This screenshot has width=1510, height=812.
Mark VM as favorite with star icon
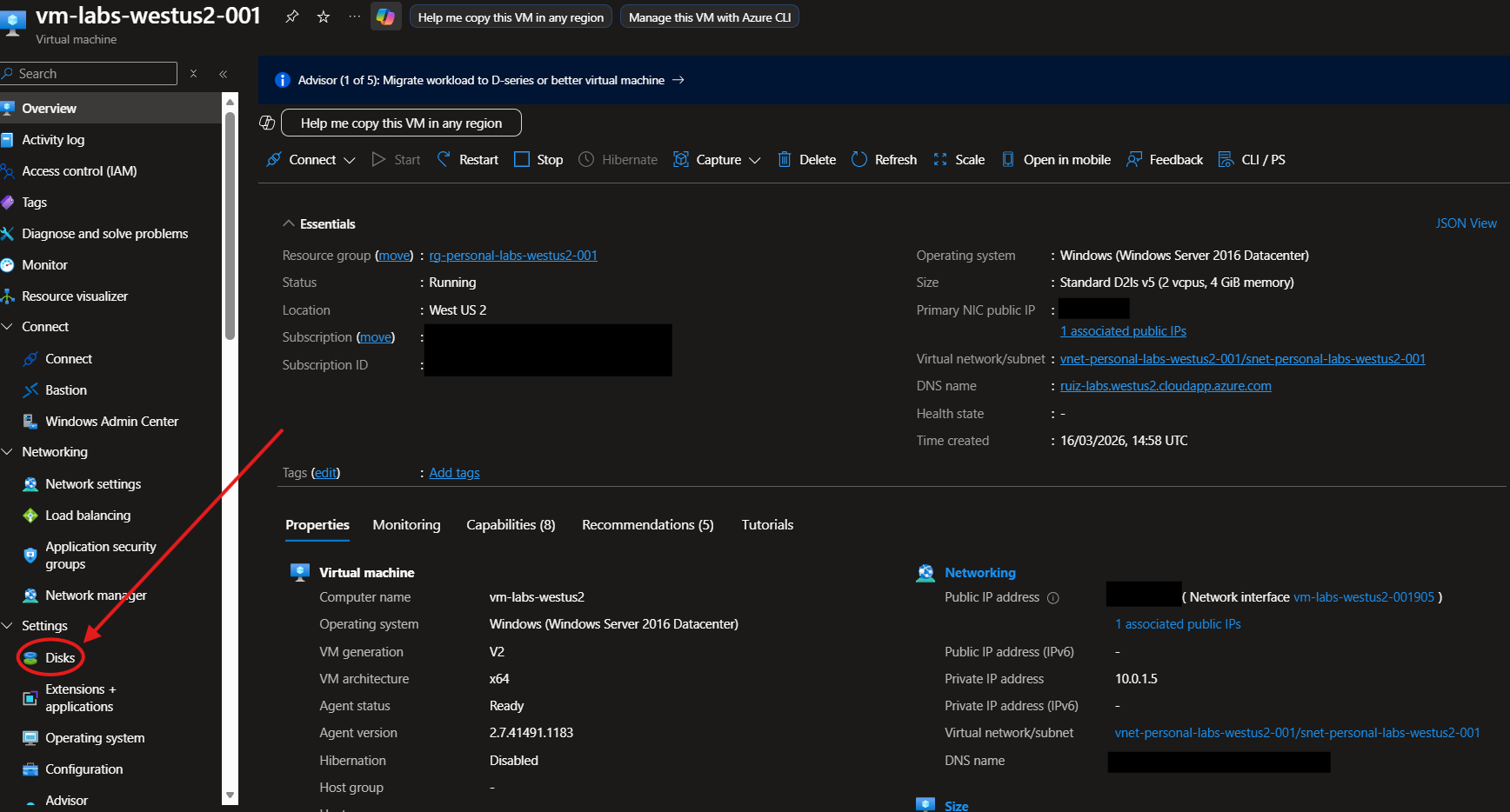coord(324,17)
